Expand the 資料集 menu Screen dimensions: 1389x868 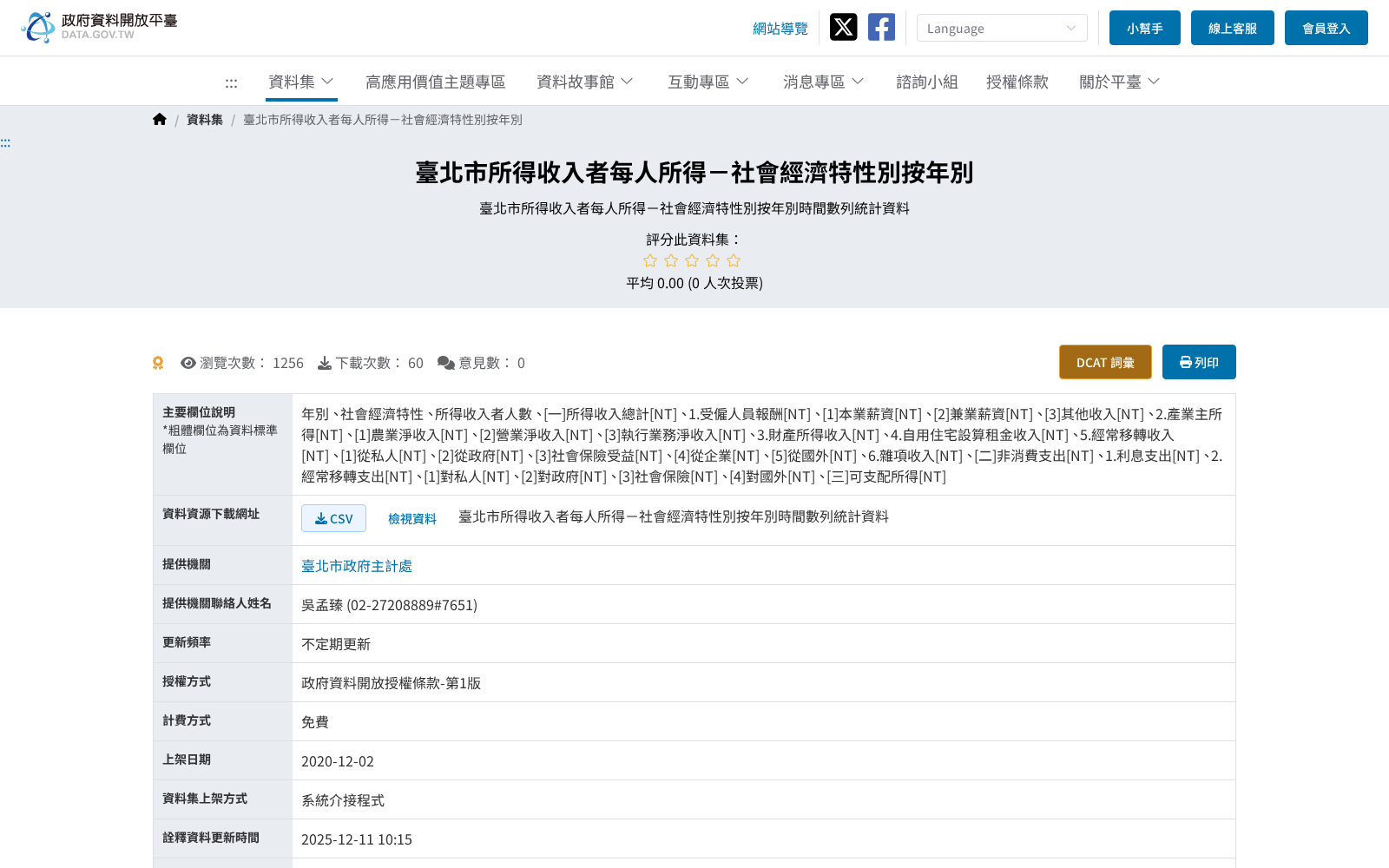click(x=301, y=82)
